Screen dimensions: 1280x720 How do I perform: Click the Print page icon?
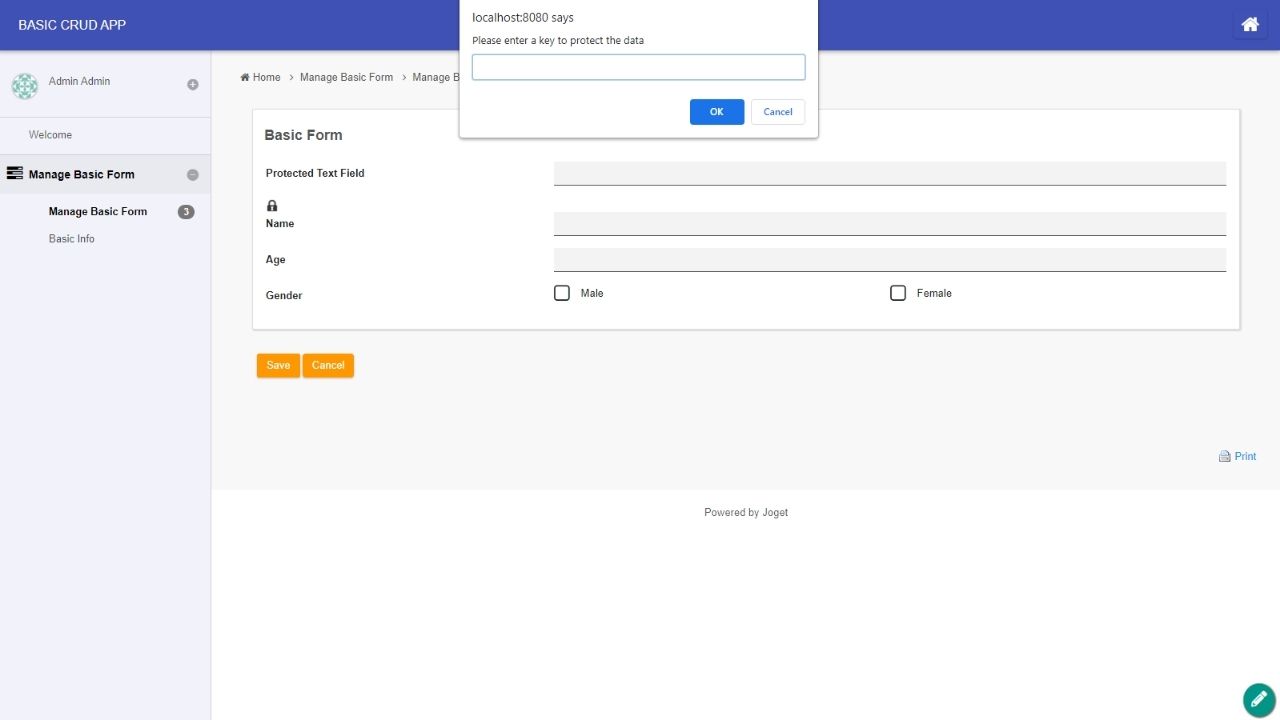click(1224, 456)
